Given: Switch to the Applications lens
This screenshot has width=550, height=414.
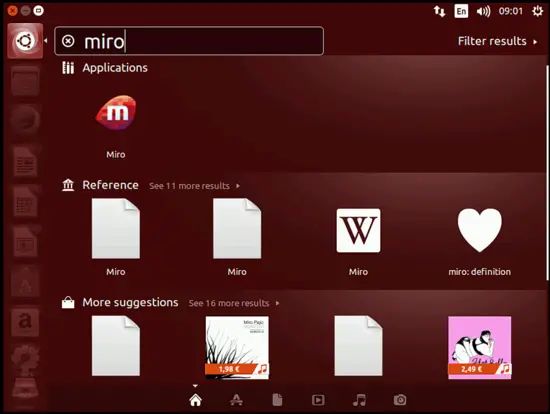Looking at the screenshot, I should [x=236, y=400].
